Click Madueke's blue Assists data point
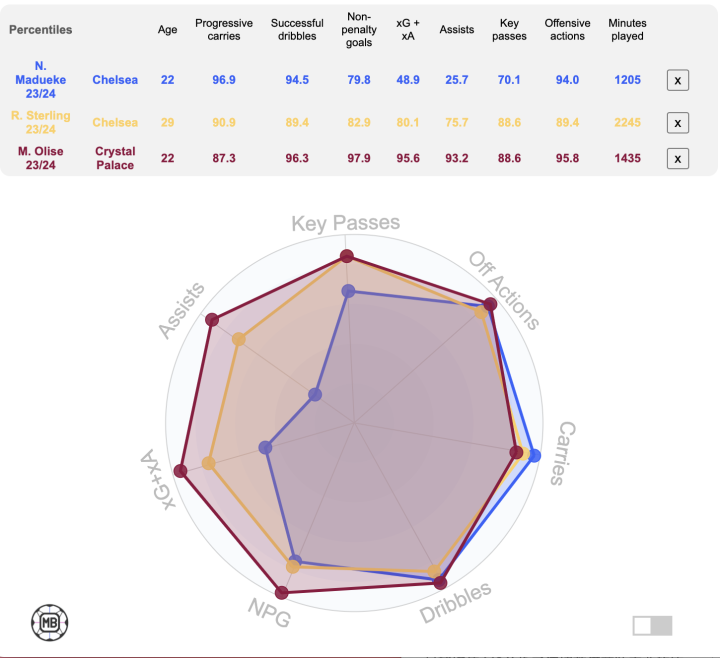This screenshot has height=658, width=720. [315, 394]
